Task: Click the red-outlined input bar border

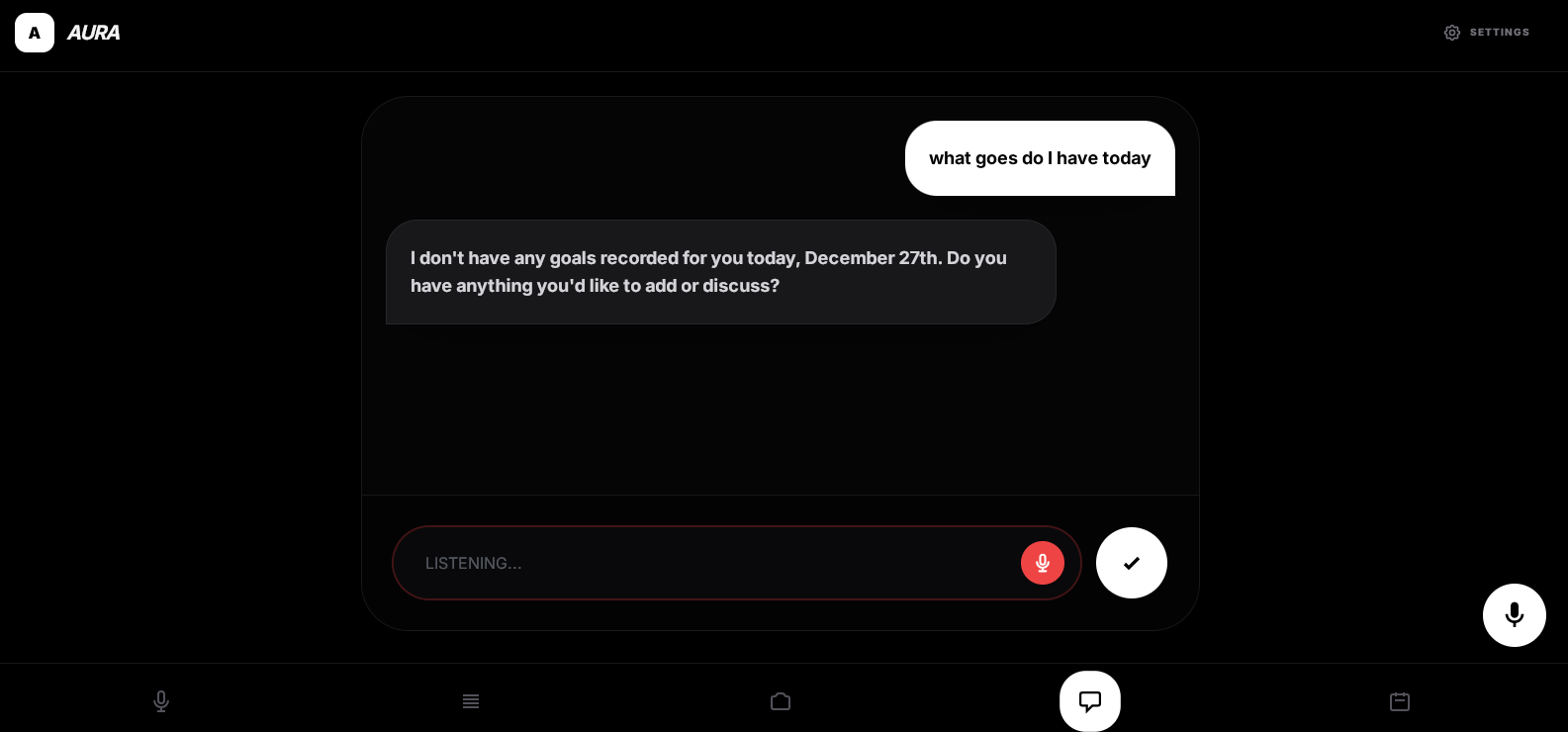Action: click(737, 527)
